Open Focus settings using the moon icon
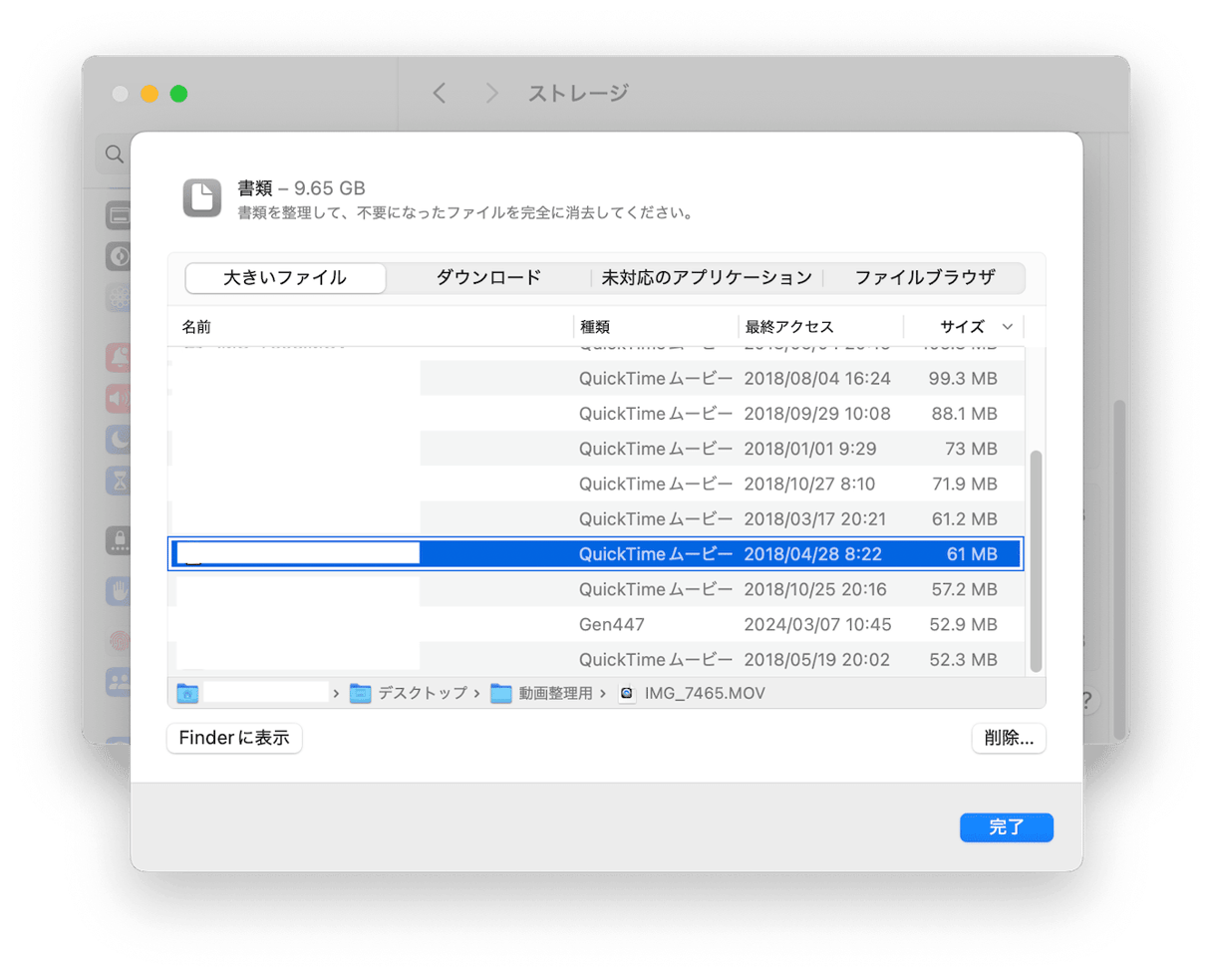 [118, 440]
